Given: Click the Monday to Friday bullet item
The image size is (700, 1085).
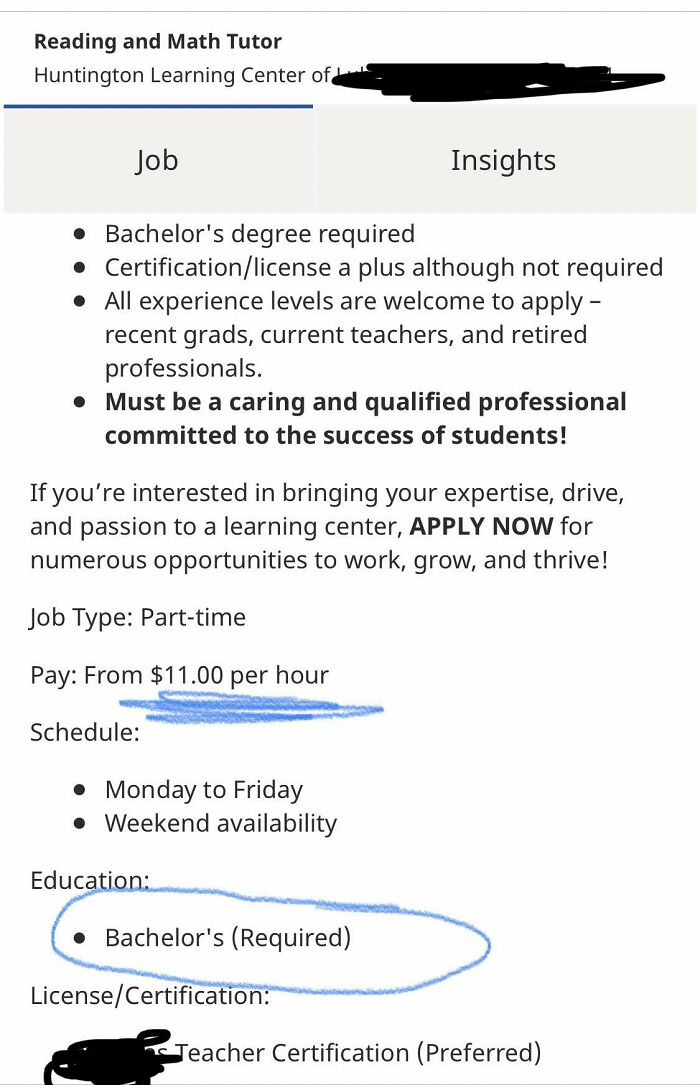Looking at the screenshot, I should (x=204, y=789).
